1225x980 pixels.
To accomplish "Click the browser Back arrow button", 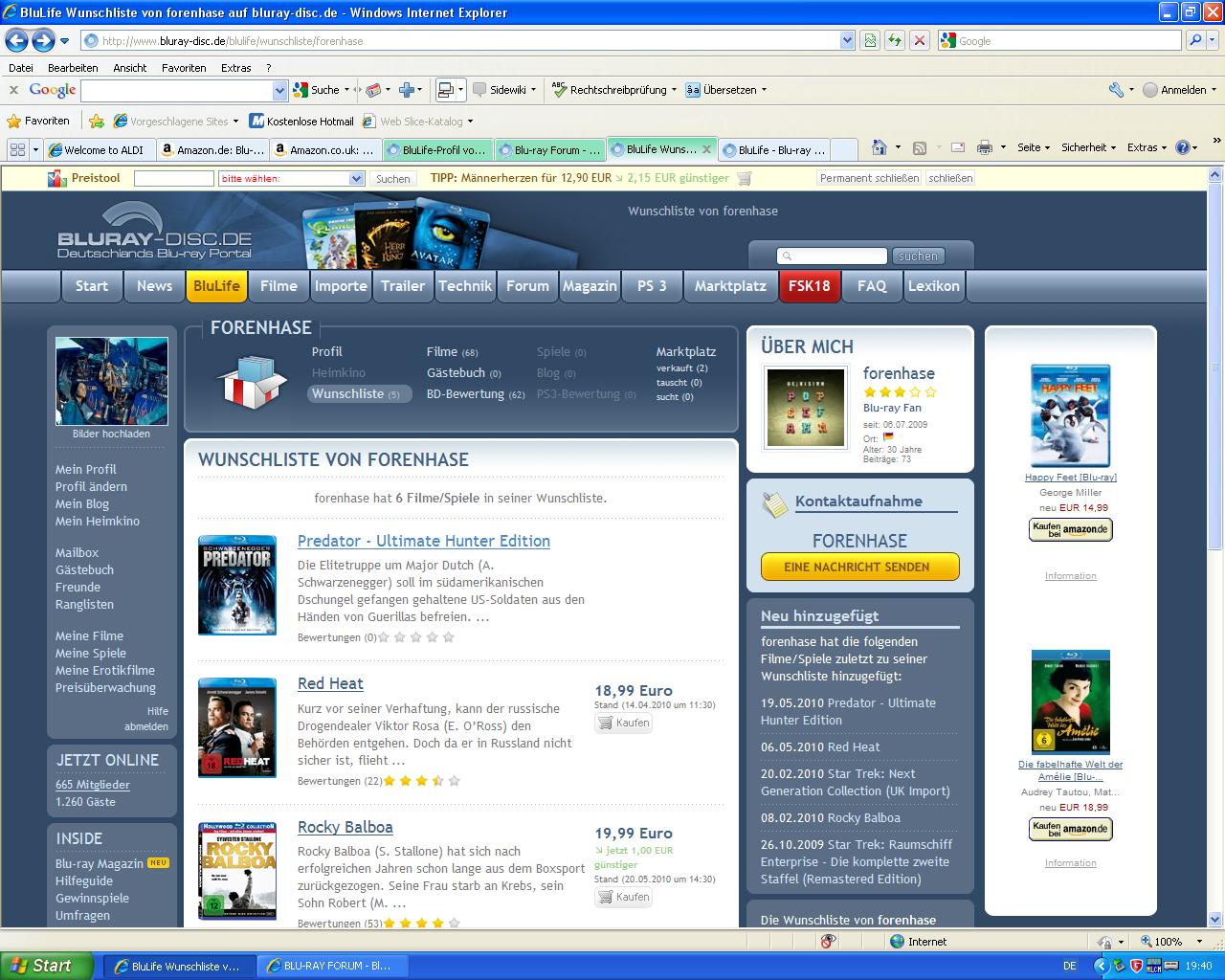I will [17, 40].
